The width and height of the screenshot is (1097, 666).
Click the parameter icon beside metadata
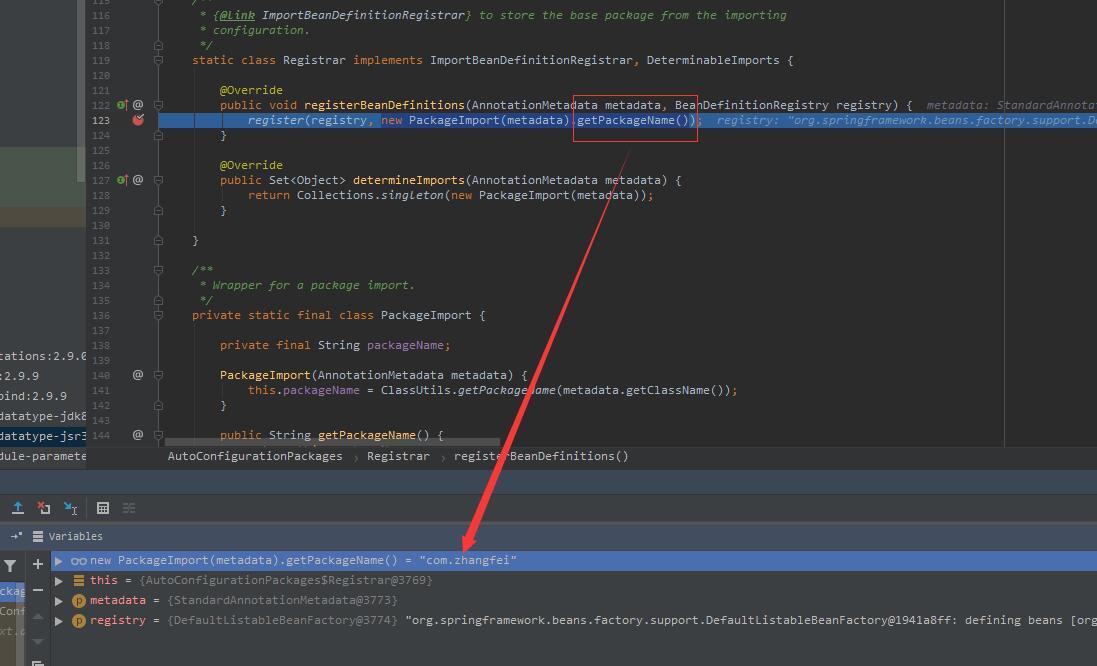pos(78,600)
